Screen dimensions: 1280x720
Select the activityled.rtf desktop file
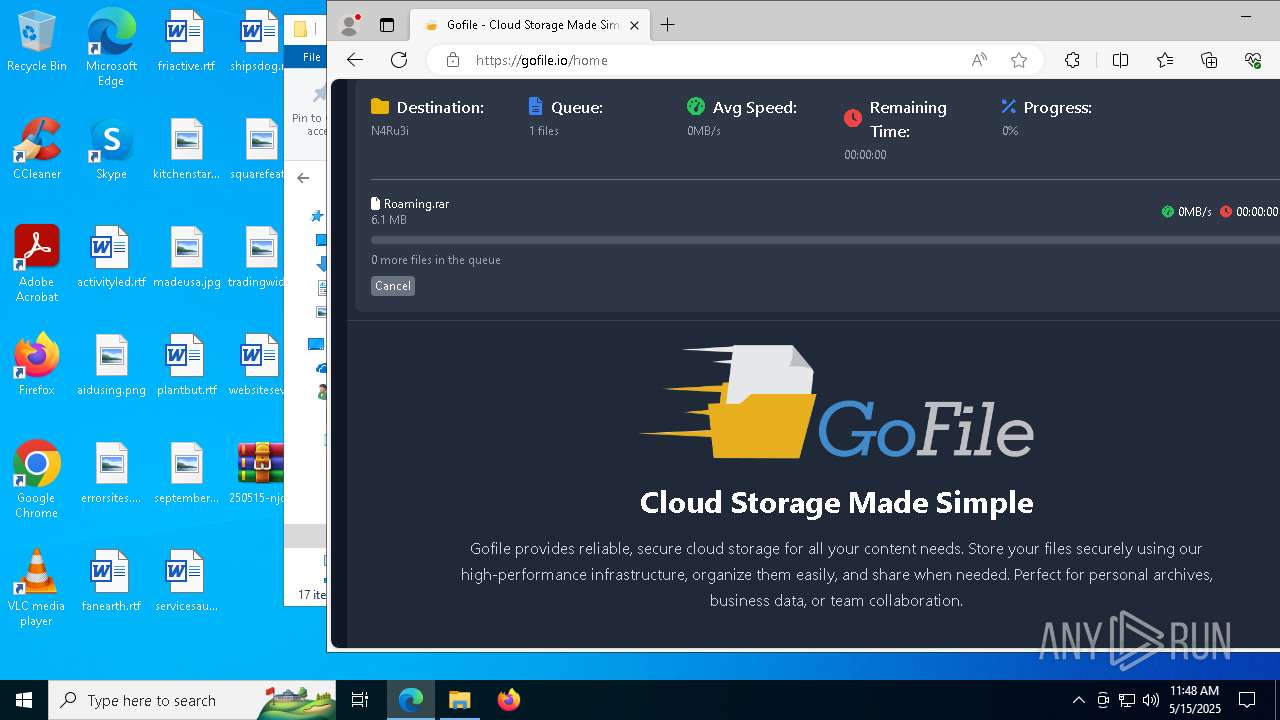[x=111, y=257]
